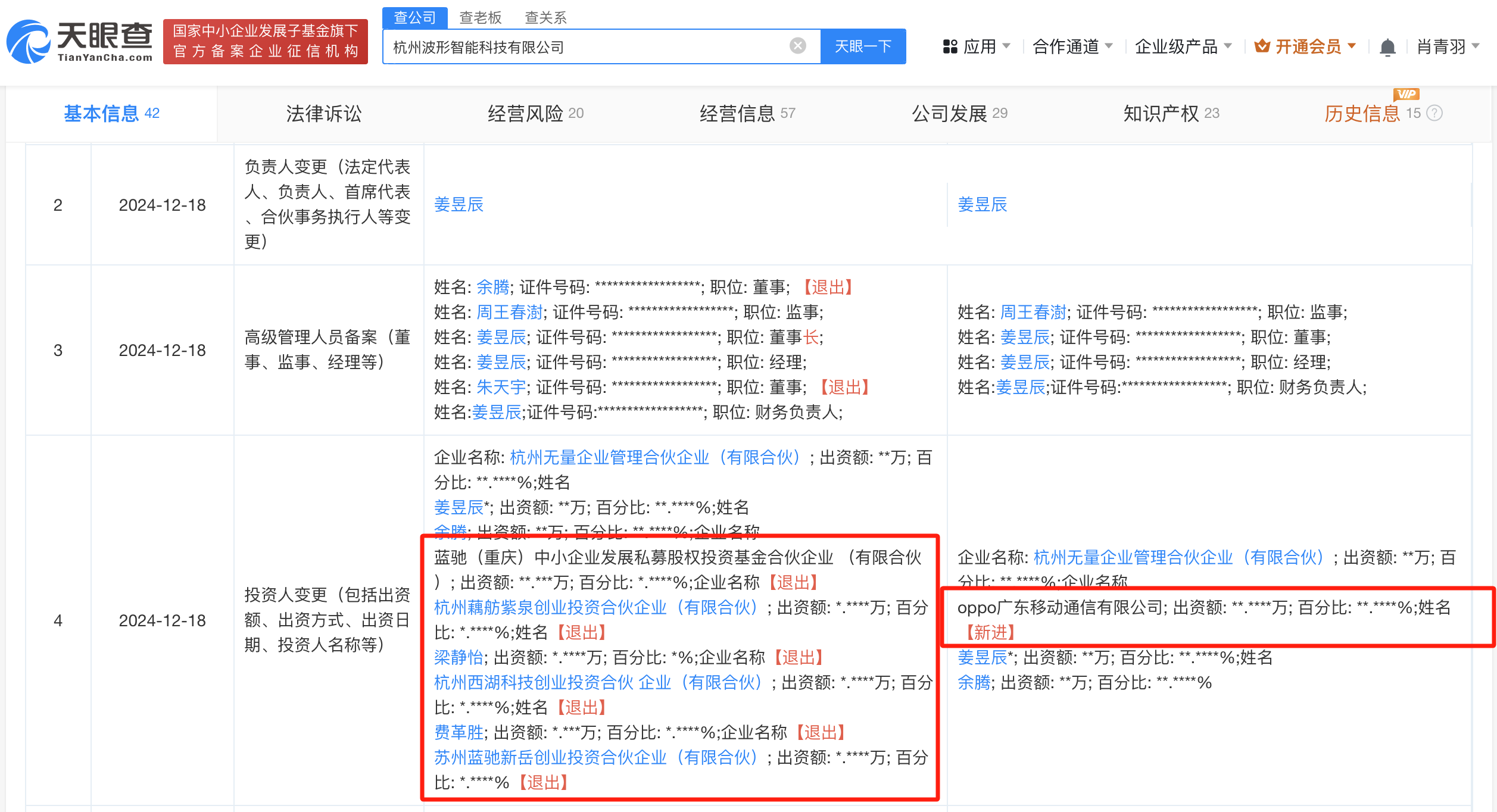Click the 负责人变更 change item cell

328,204
